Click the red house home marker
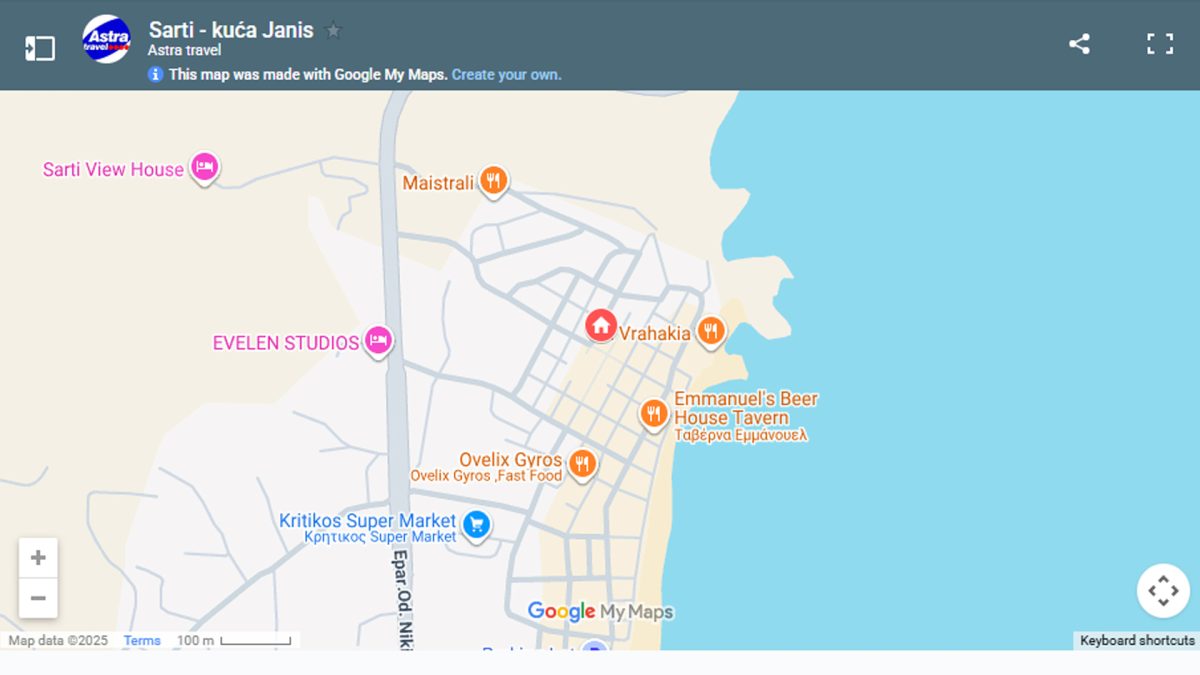The image size is (1200, 675). [600, 324]
